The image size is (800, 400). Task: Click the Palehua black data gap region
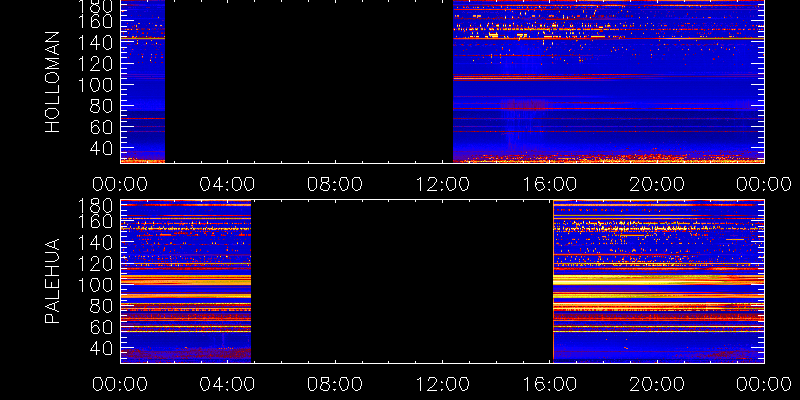click(402, 281)
